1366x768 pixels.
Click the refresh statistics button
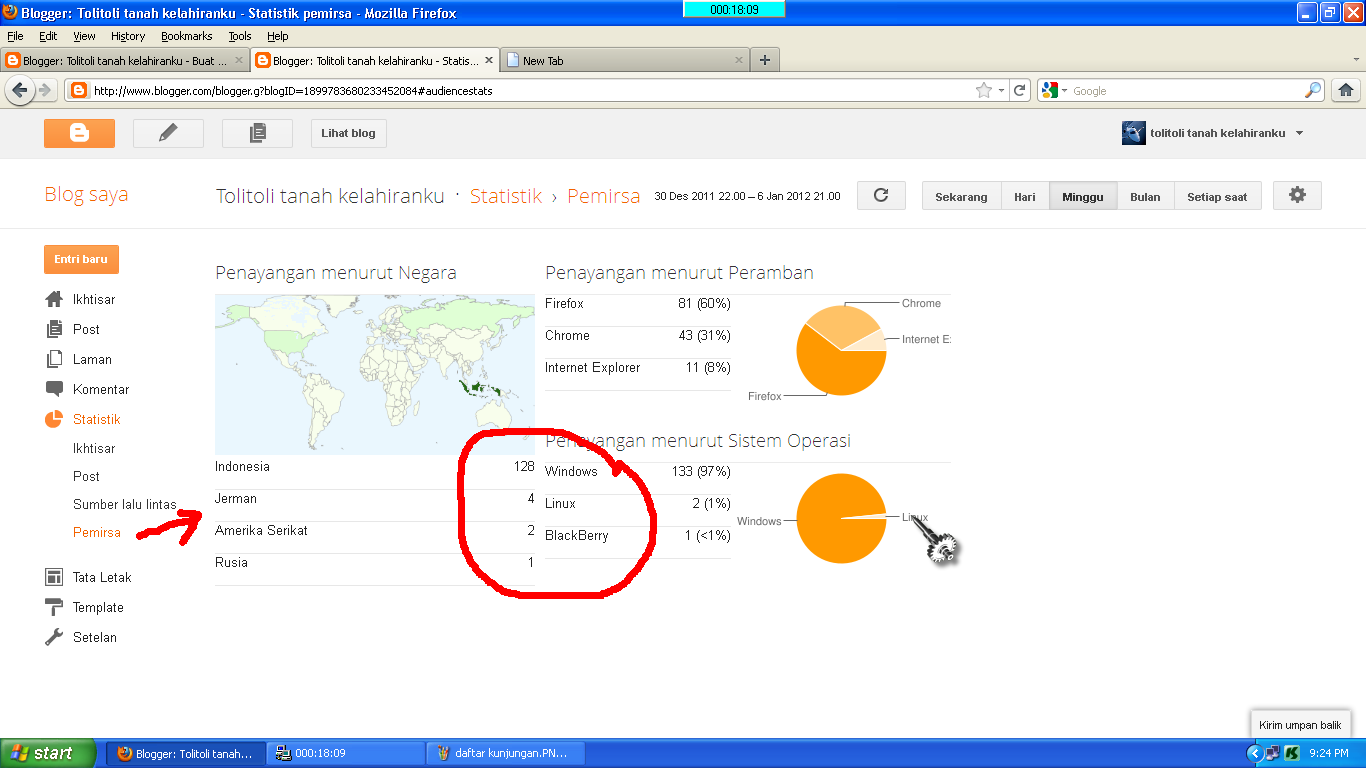(x=881, y=196)
